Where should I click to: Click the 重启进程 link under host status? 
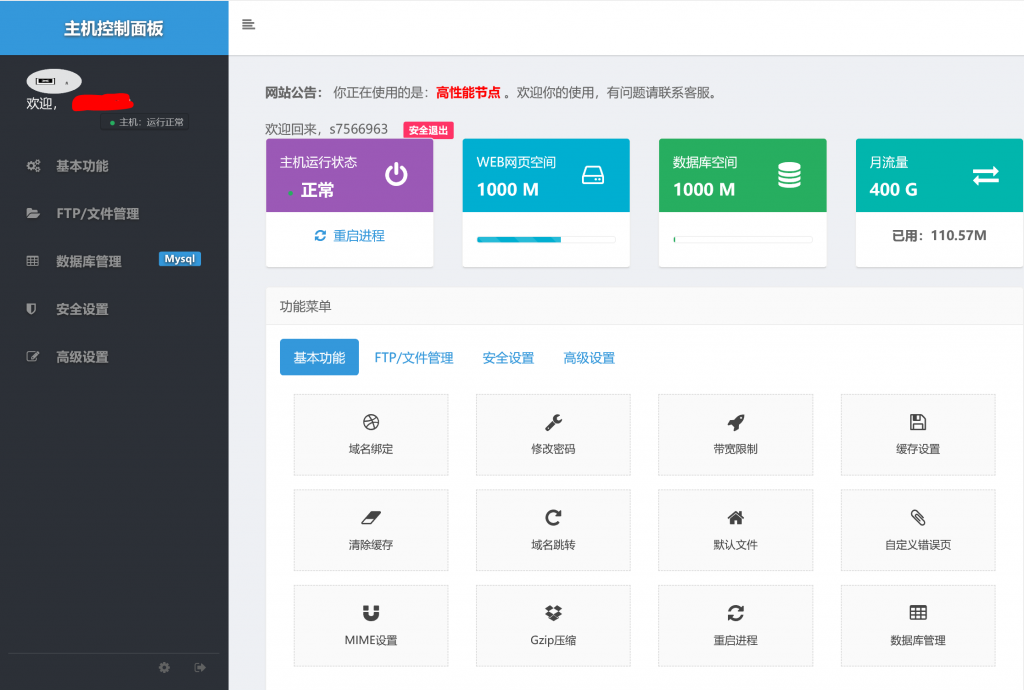(x=349, y=236)
